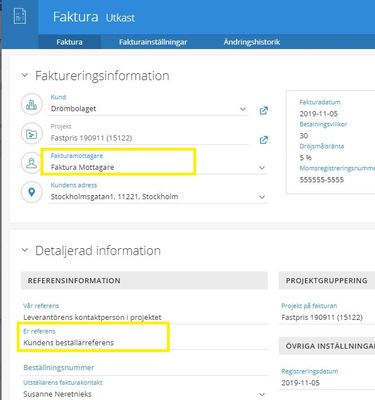Click the Fakturadatum value 2019-11-05
This screenshot has height=400, width=375.
(319, 114)
